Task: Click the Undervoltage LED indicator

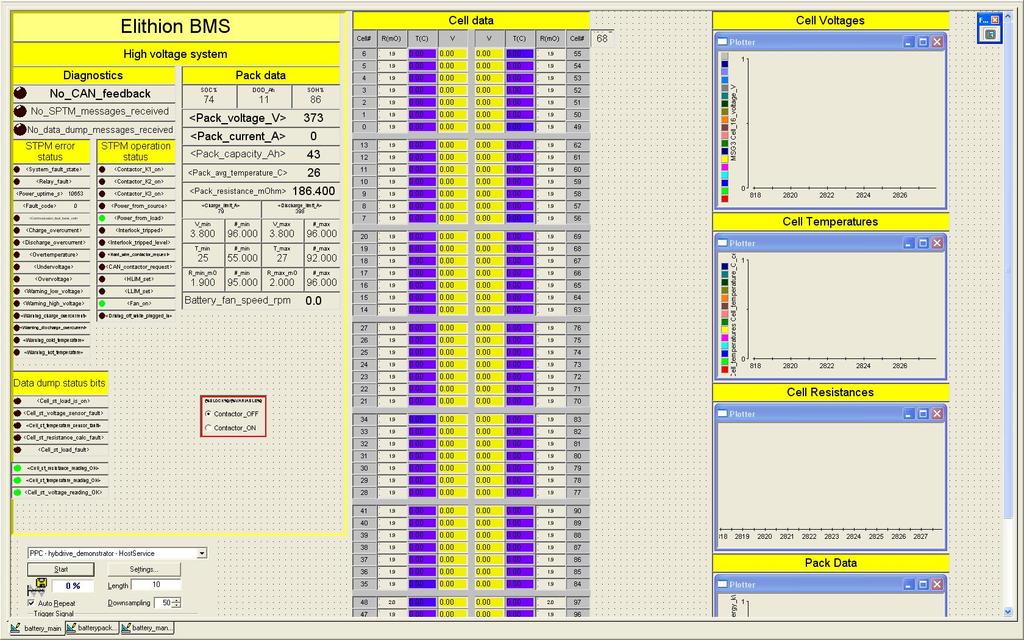Action: (x=16, y=267)
